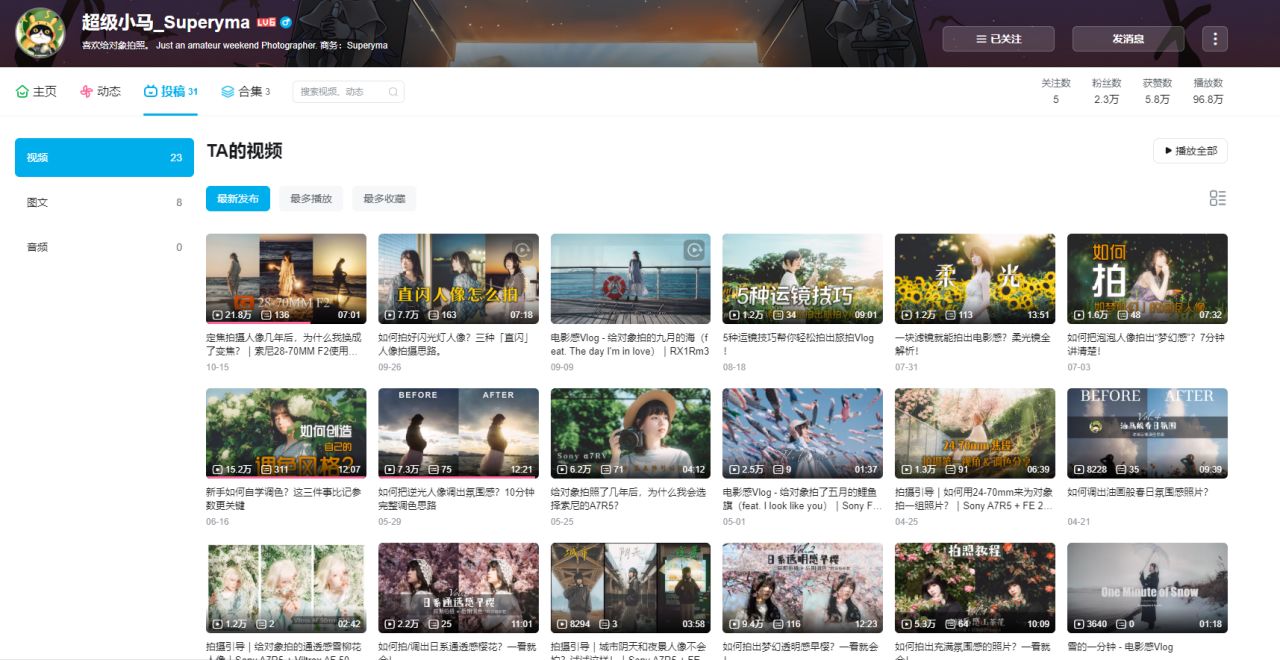Open the ocean pier Vlog thumbnail dated 09-09
Image resolution: width=1280 pixels, height=660 pixels.
[x=630, y=279]
